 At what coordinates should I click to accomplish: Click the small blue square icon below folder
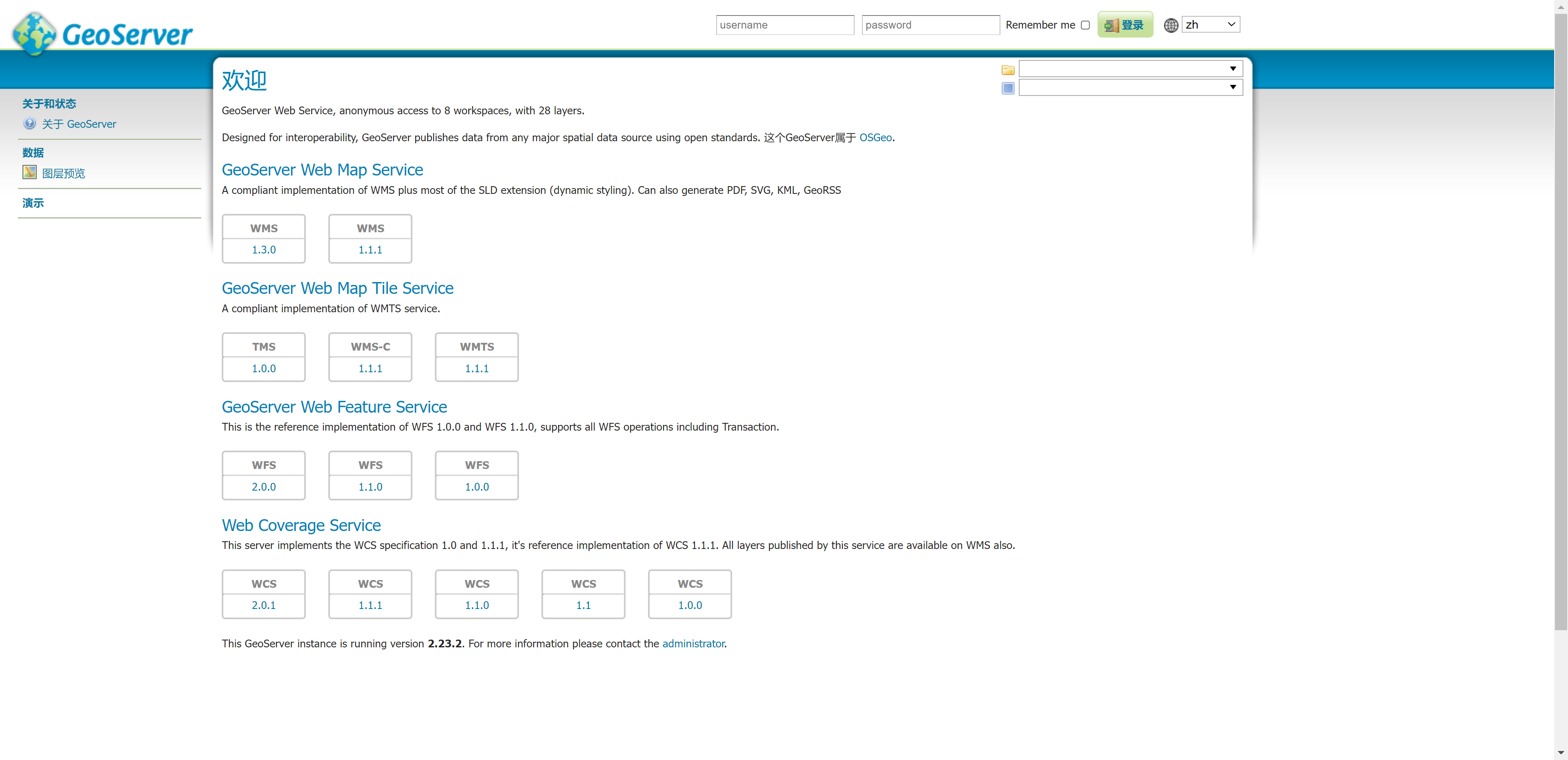tap(1008, 88)
